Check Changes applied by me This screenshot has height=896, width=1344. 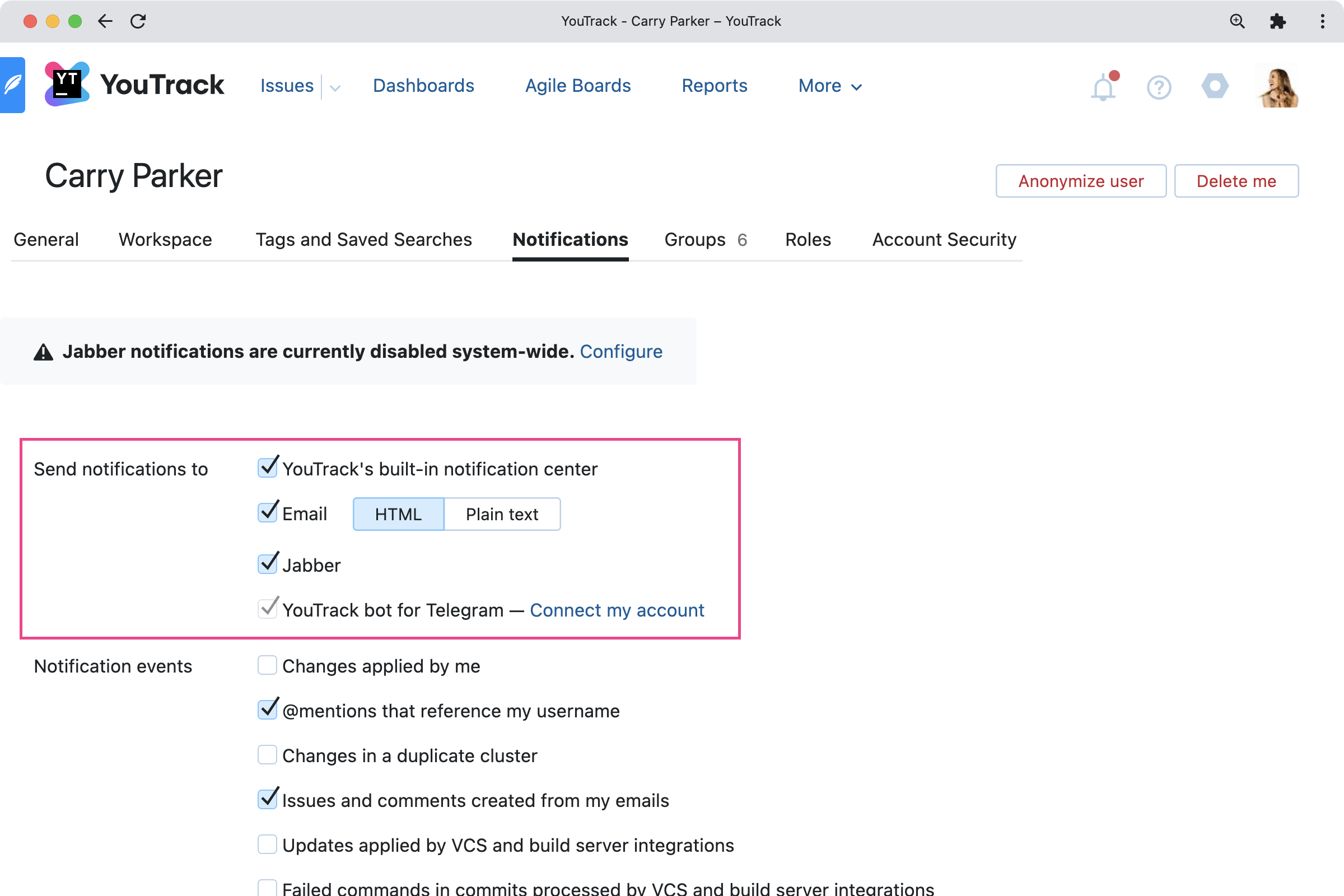click(x=268, y=665)
